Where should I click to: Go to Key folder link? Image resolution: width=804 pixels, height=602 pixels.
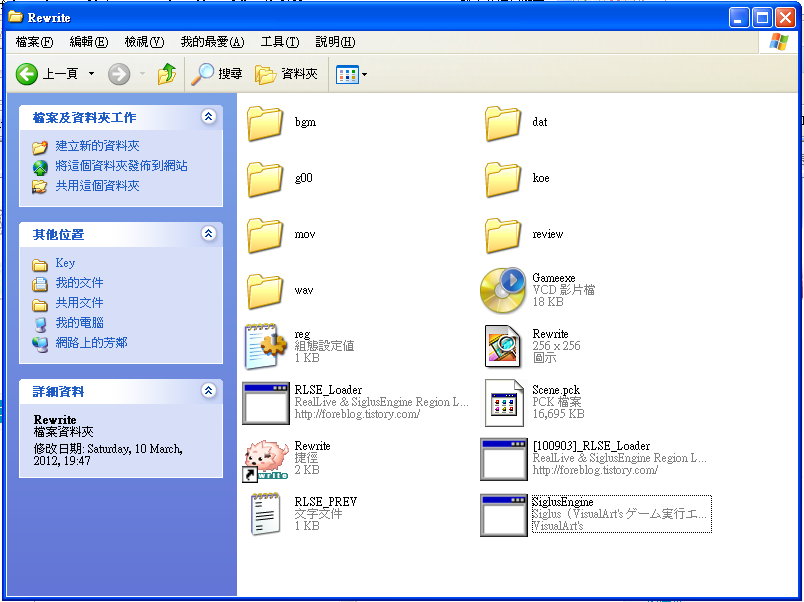(65, 263)
